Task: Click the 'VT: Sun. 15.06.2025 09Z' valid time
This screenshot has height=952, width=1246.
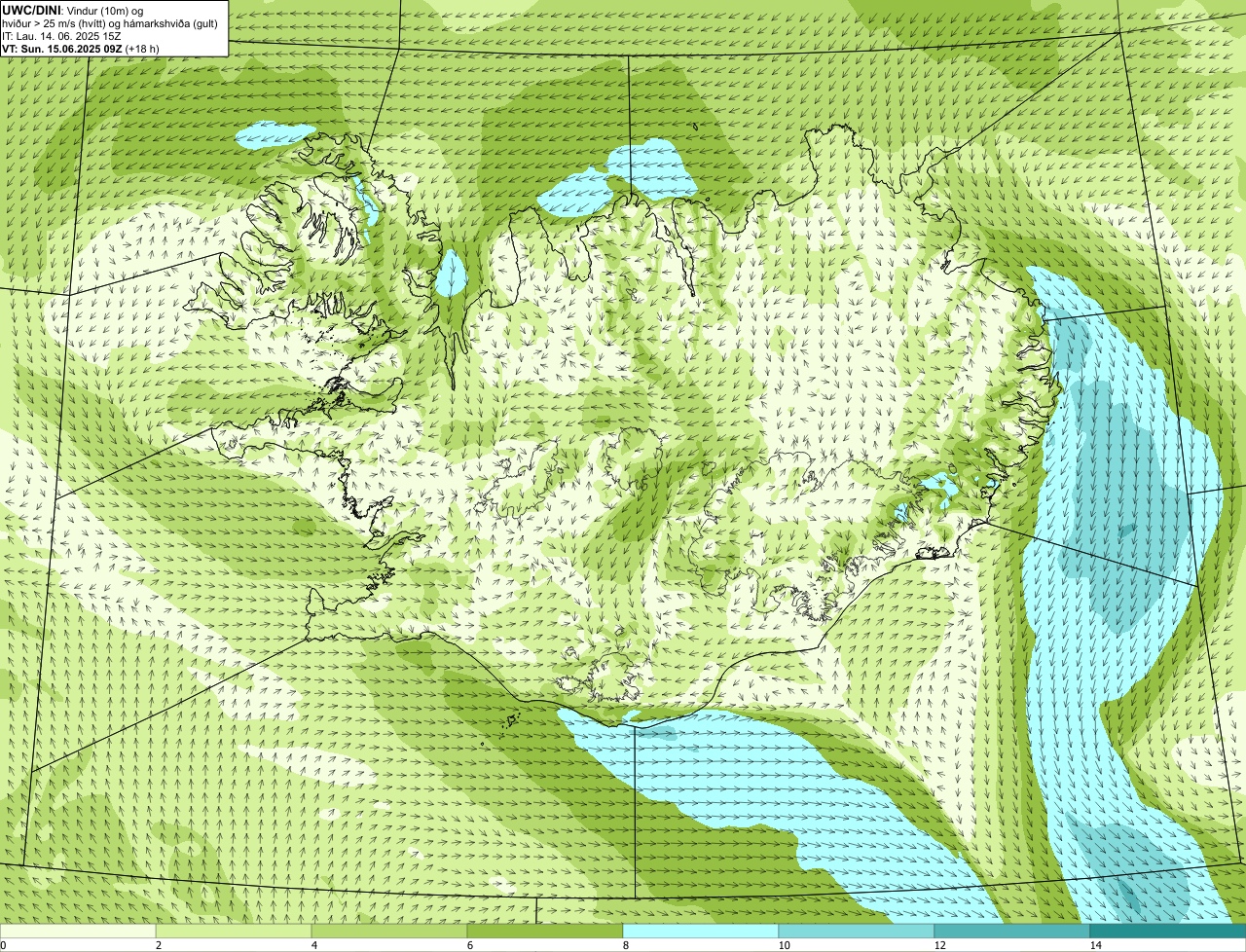Action: (x=61, y=49)
